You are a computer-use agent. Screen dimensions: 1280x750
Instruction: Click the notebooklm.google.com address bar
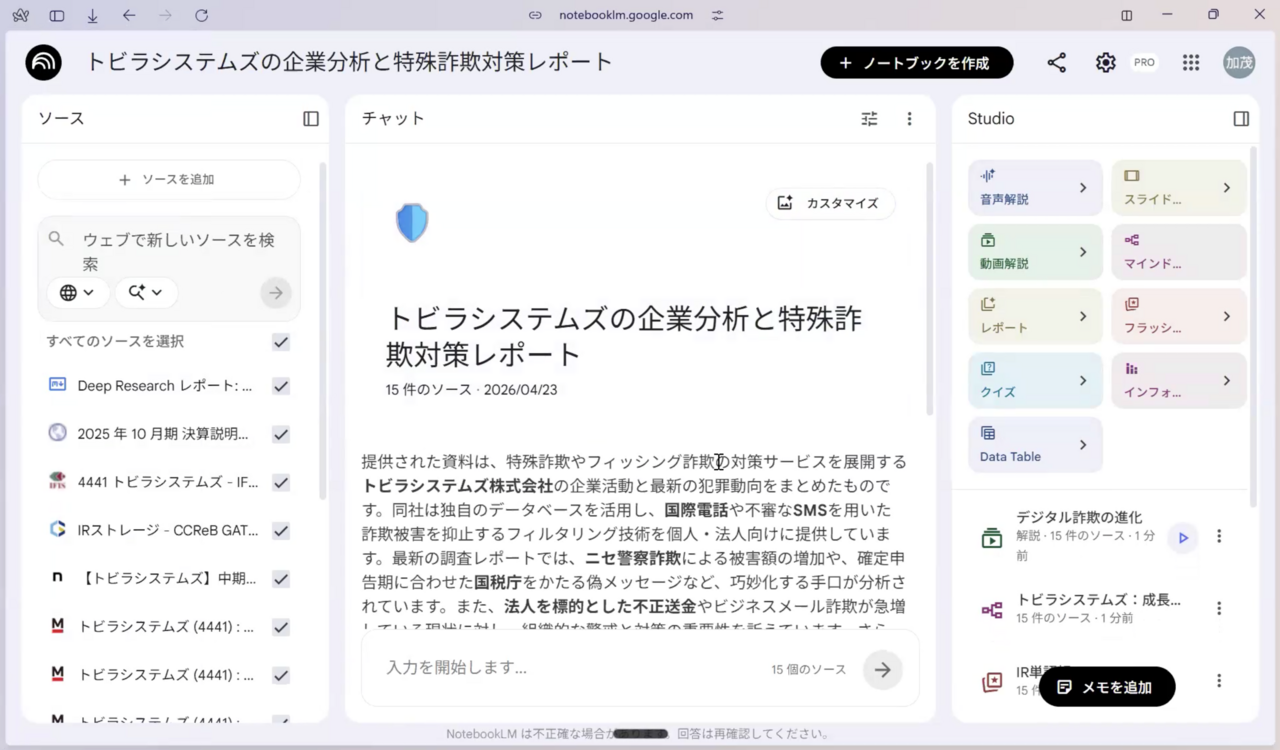pos(624,15)
